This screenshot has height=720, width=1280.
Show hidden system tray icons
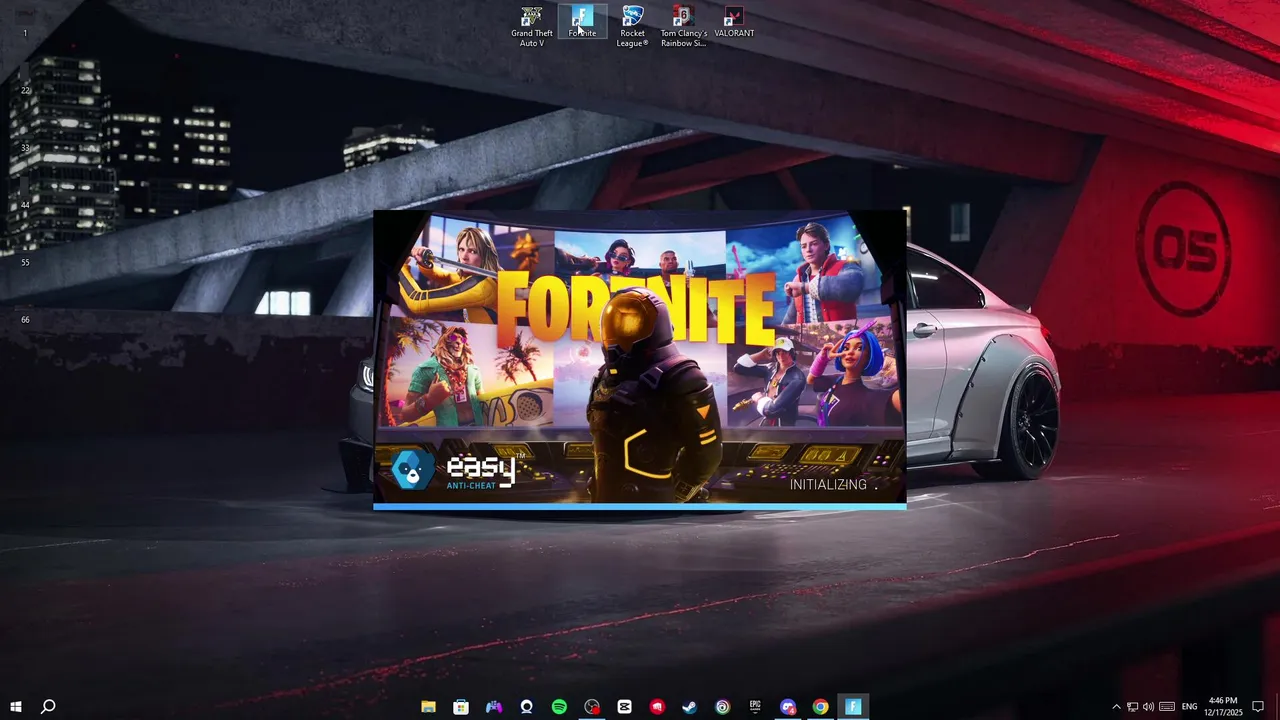1116,707
